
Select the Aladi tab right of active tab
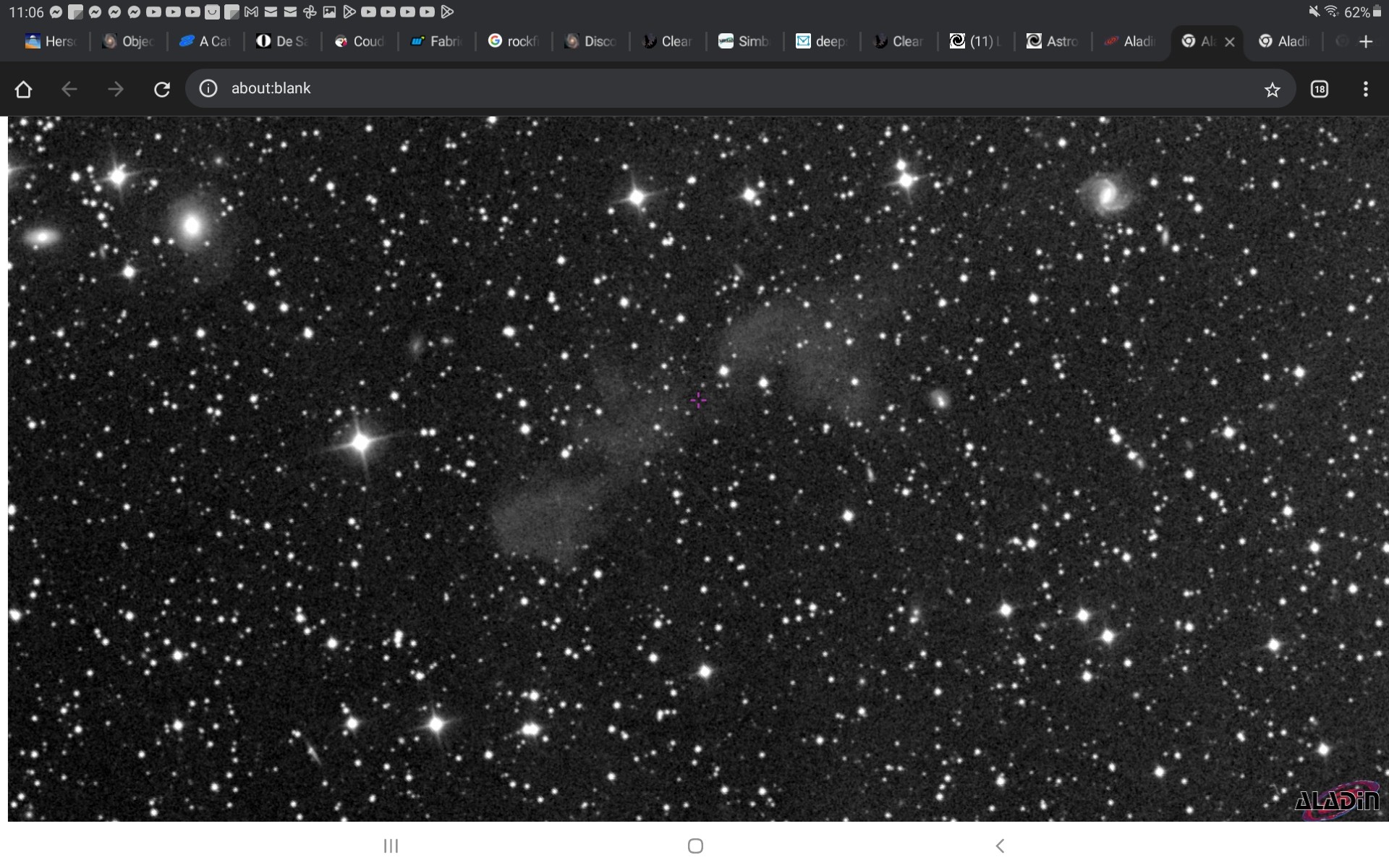[1285, 42]
